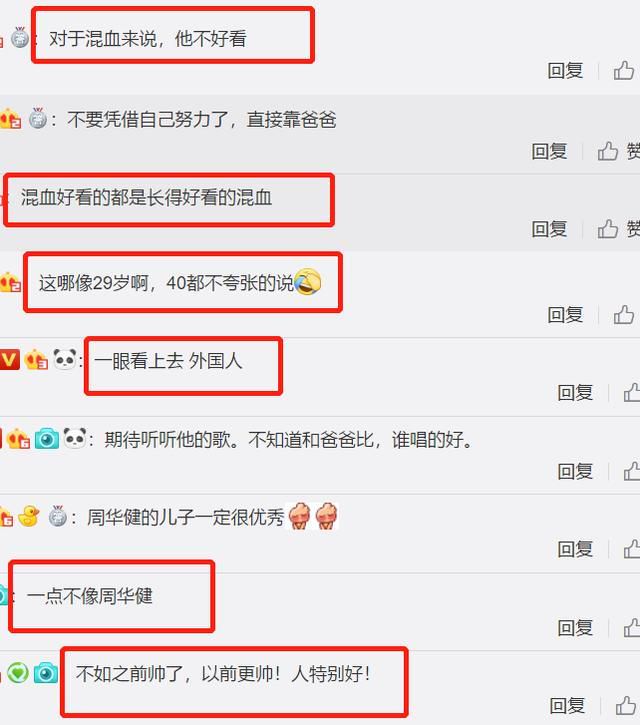The image size is (640, 725).
Task: Reply to the '这哪像29岁啊' comment
Action: pos(565,315)
